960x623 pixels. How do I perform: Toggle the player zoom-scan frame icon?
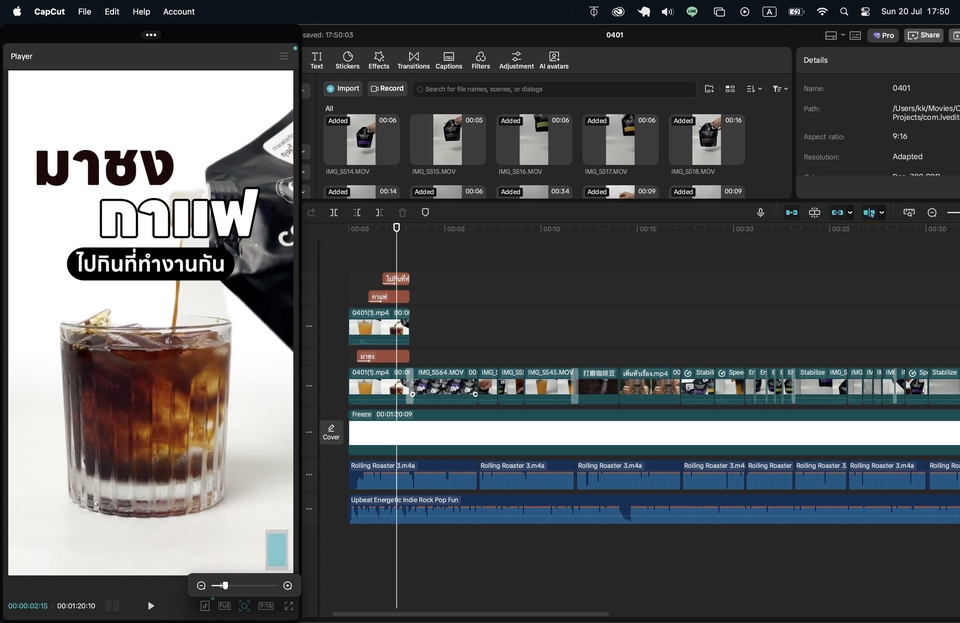(x=245, y=606)
